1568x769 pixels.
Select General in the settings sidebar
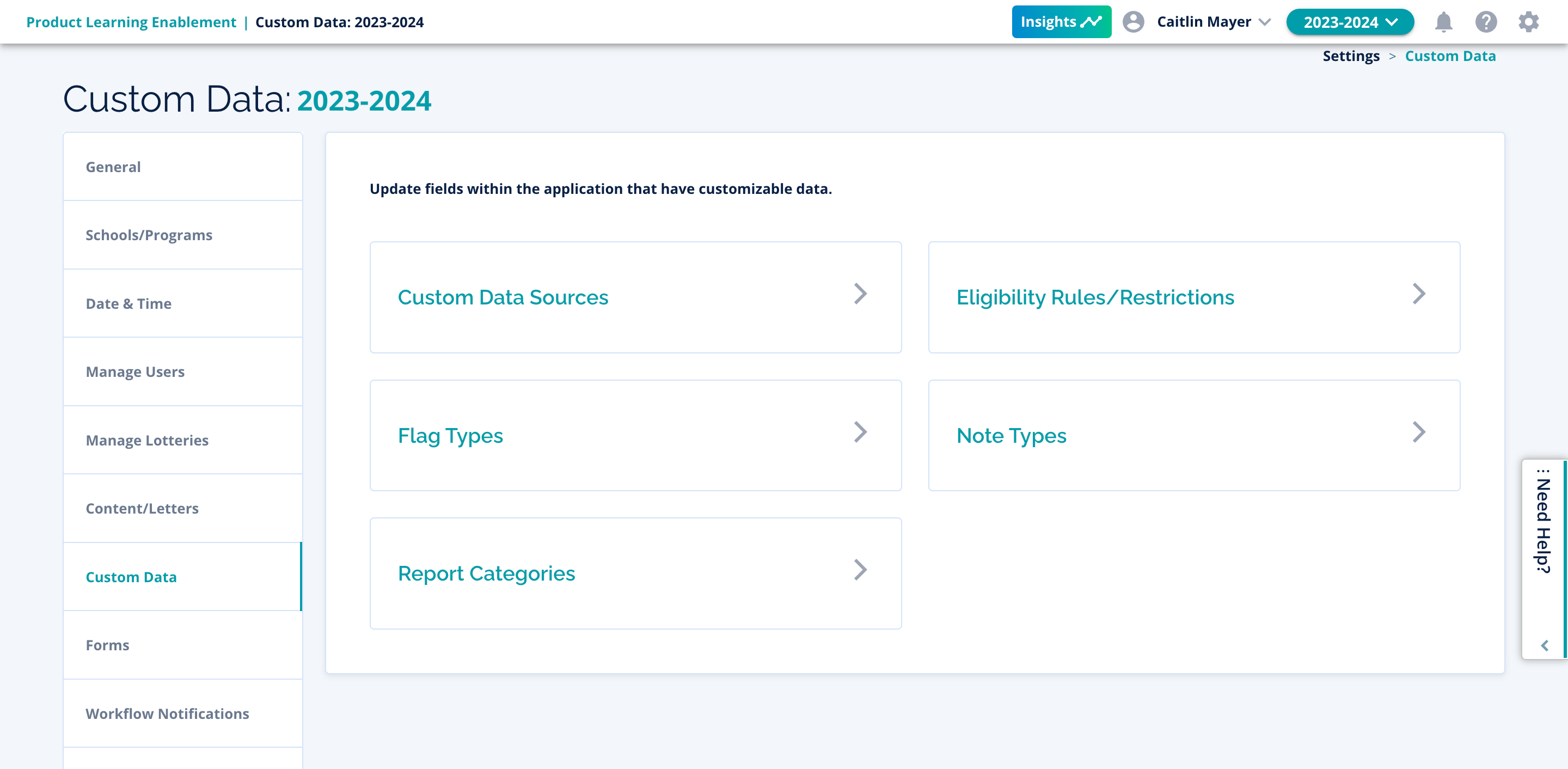(113, 167)
